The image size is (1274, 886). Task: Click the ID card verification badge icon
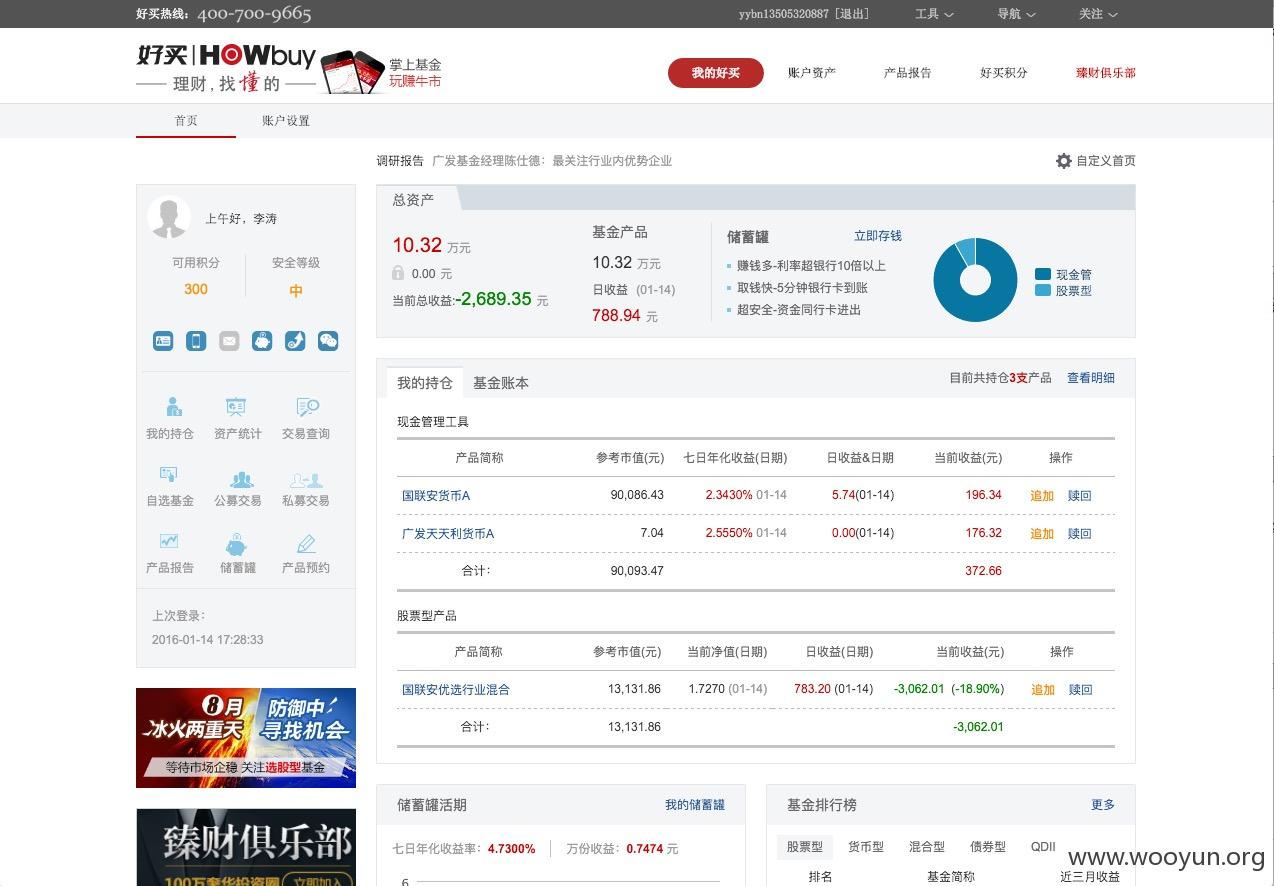163,341
